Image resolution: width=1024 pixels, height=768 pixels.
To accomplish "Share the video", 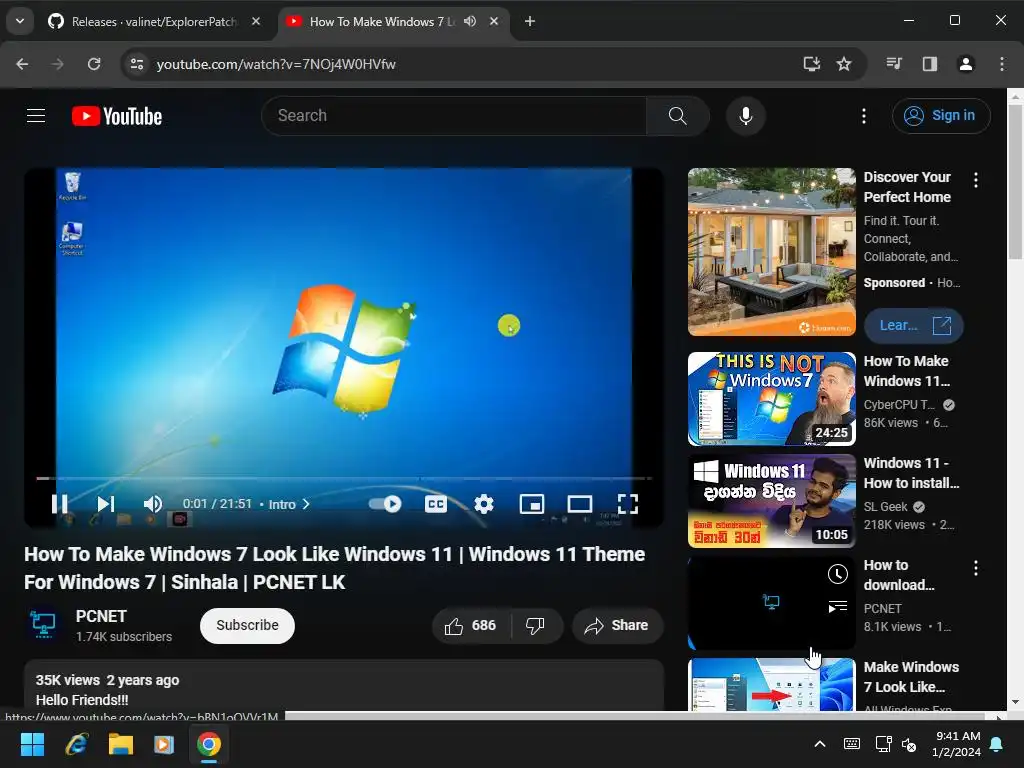I will (618, 626).
